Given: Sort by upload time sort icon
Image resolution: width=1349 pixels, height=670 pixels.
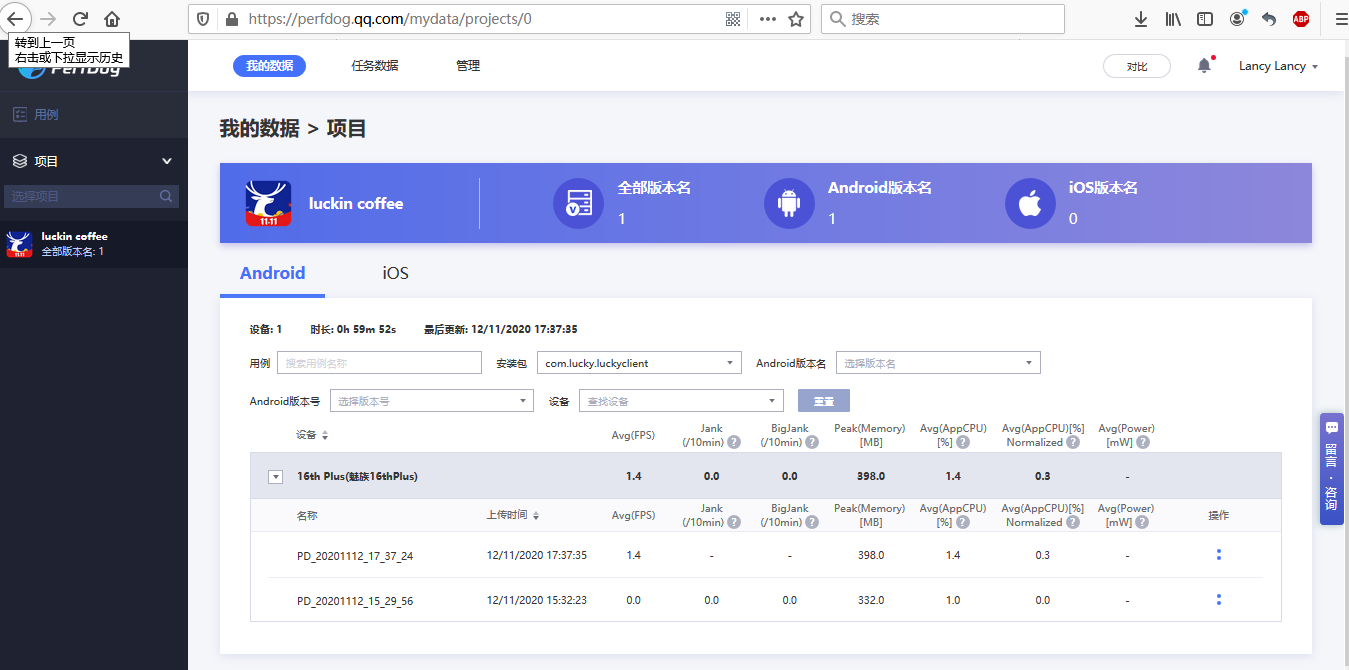Looking at the screenshot, I should tap(536, 516).
